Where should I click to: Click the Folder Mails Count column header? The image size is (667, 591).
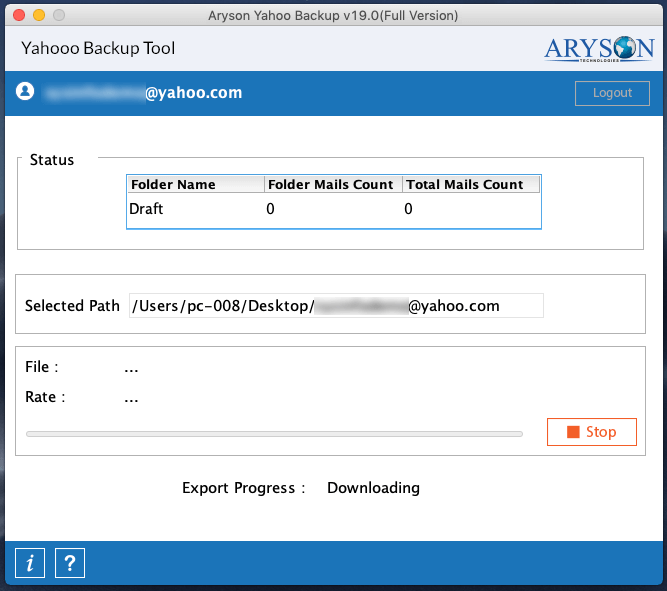(x=333, y=184)
